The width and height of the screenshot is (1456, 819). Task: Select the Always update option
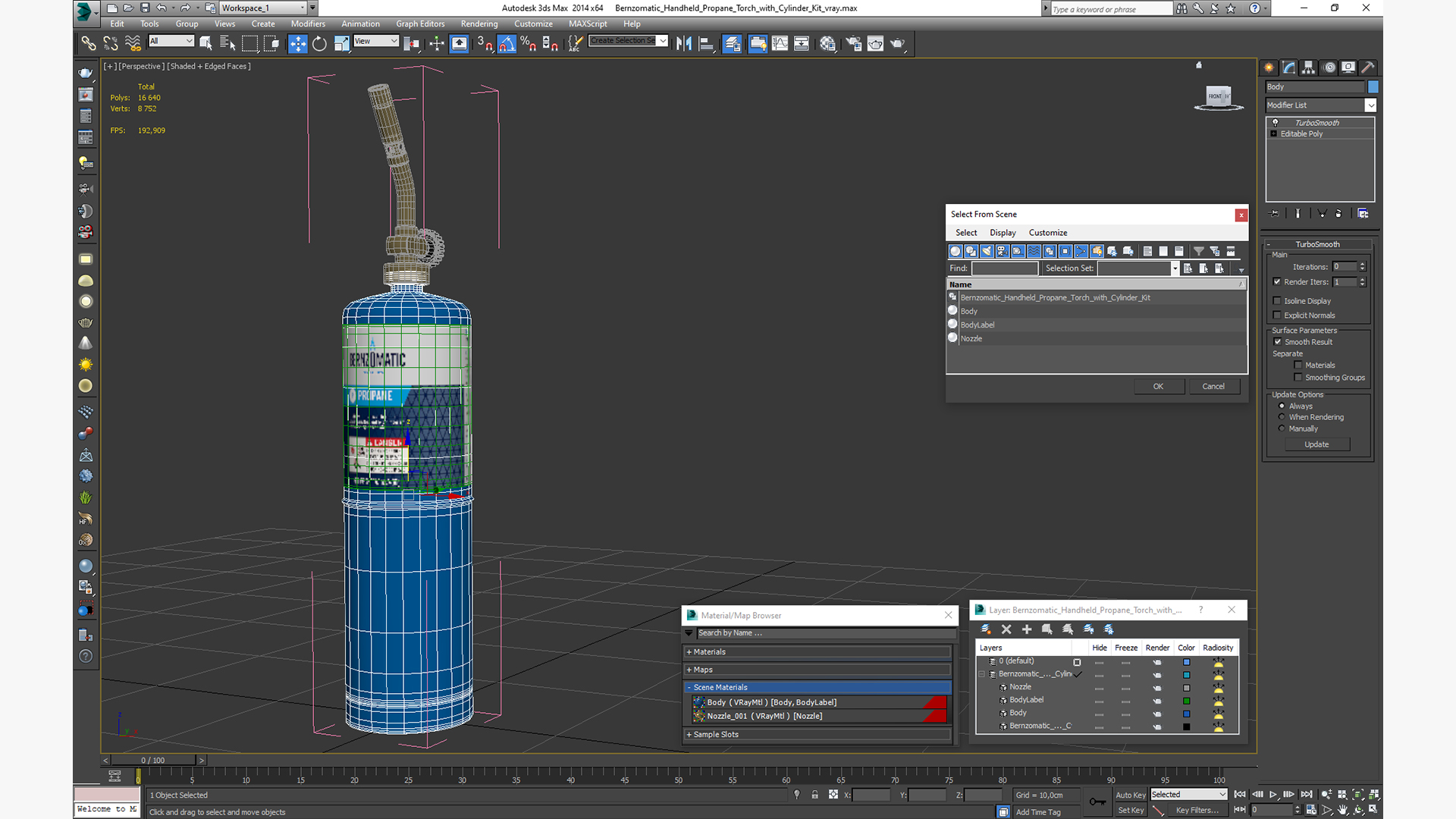(x=1282, y=406)
